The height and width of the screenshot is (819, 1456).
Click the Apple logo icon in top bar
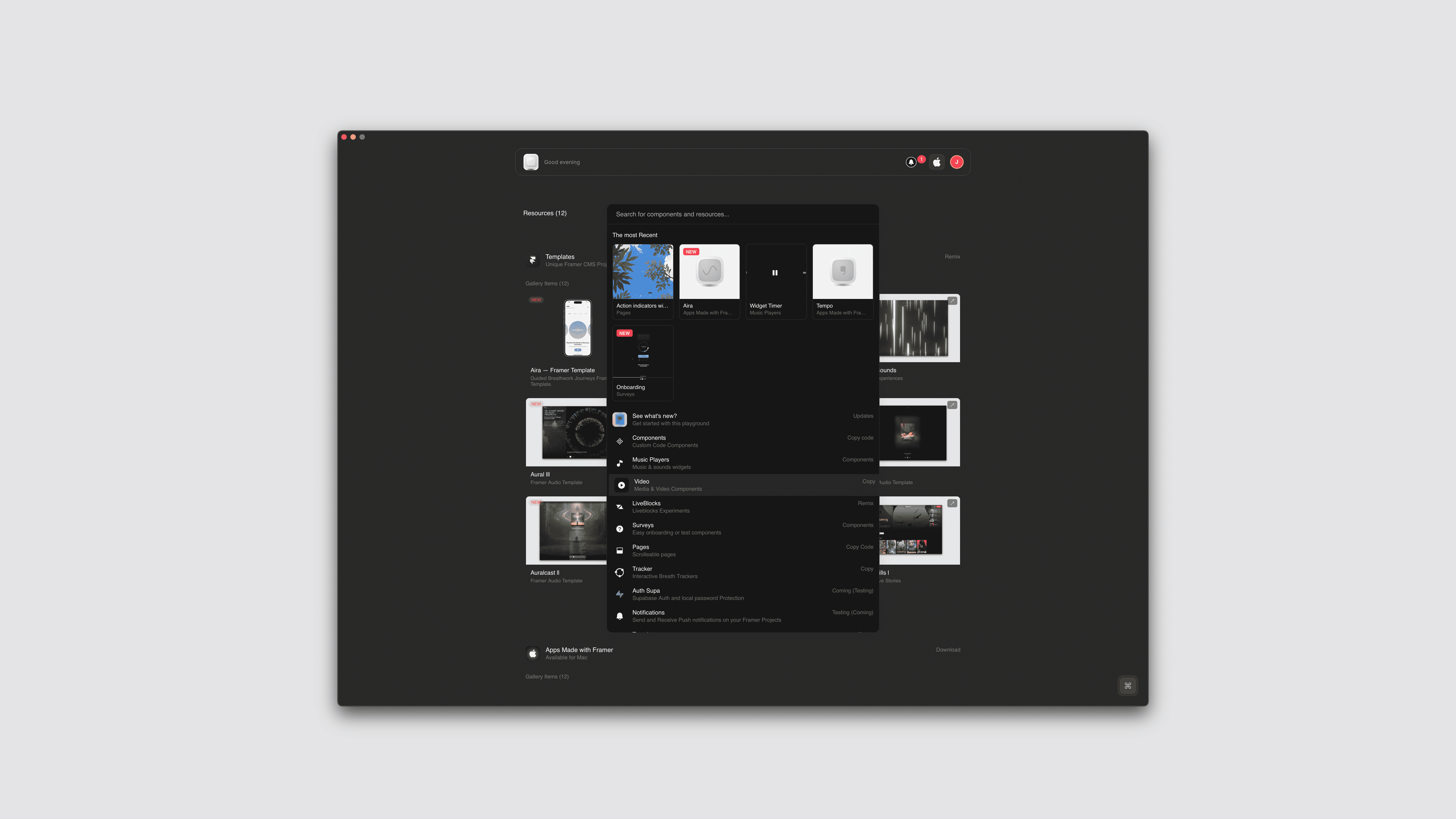click(x=937, y=162)
